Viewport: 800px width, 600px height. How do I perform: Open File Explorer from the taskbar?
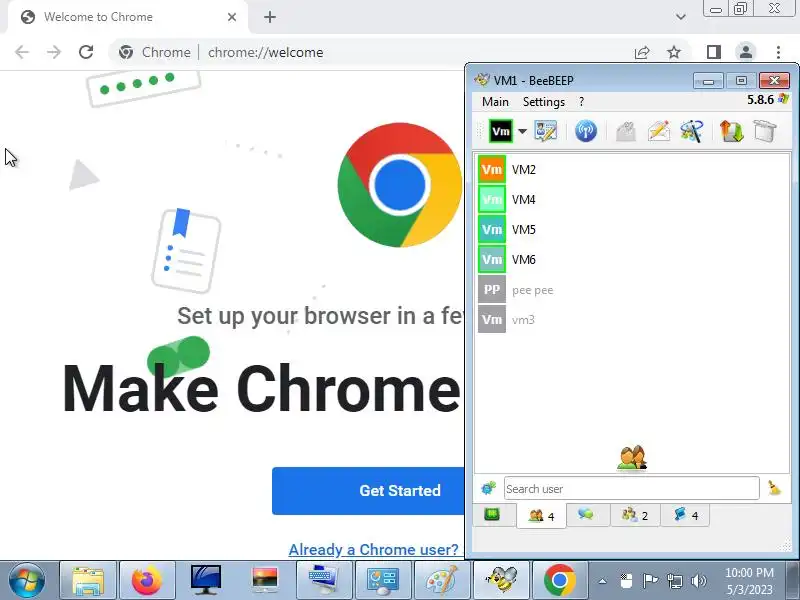point(88,580)
